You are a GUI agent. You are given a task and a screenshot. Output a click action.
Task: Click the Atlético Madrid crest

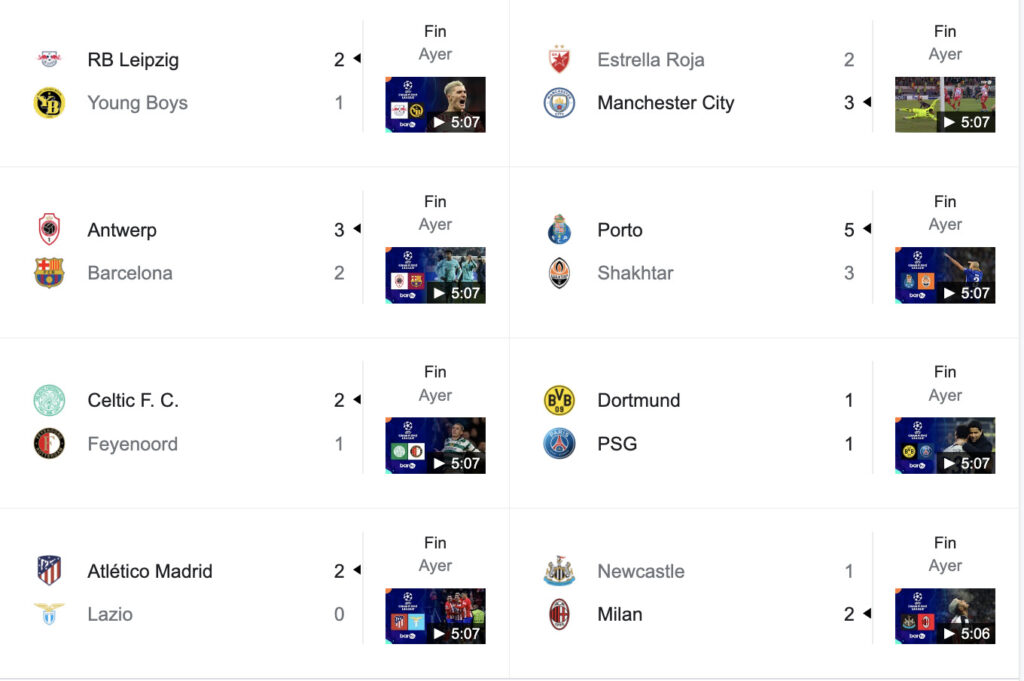point(49,571)
